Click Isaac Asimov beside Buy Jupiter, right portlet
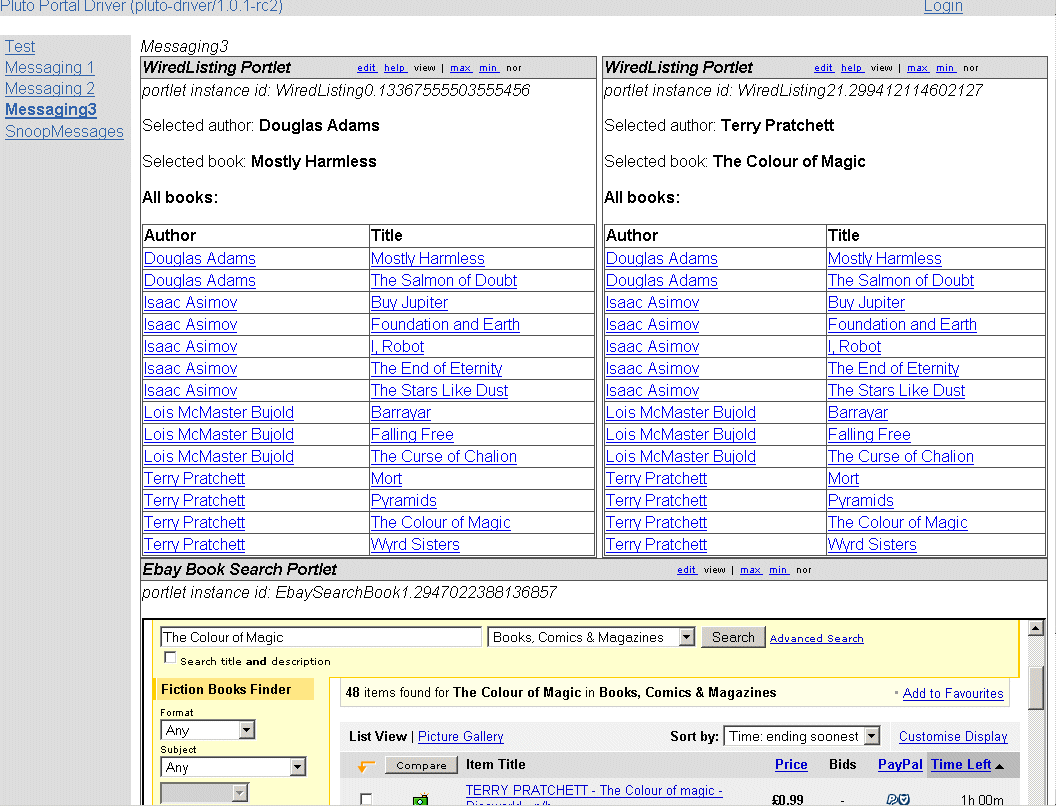Screen dimensions: 1056x806 click(x=653, y=302)
